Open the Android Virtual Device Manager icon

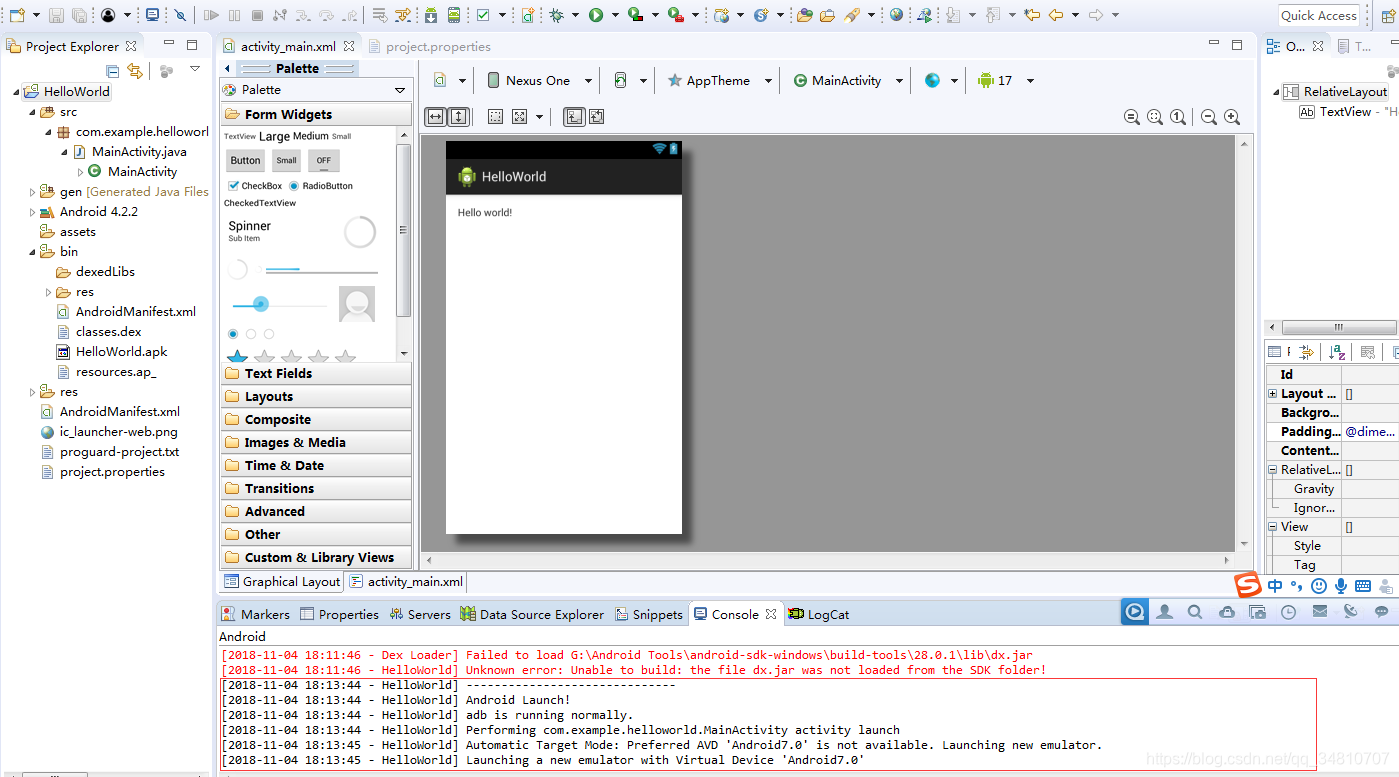click(453, 15)
